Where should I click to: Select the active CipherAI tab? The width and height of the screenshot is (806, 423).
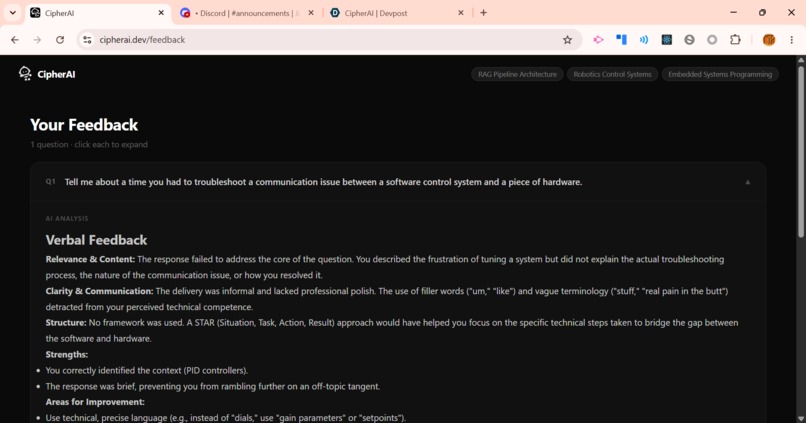98,13
